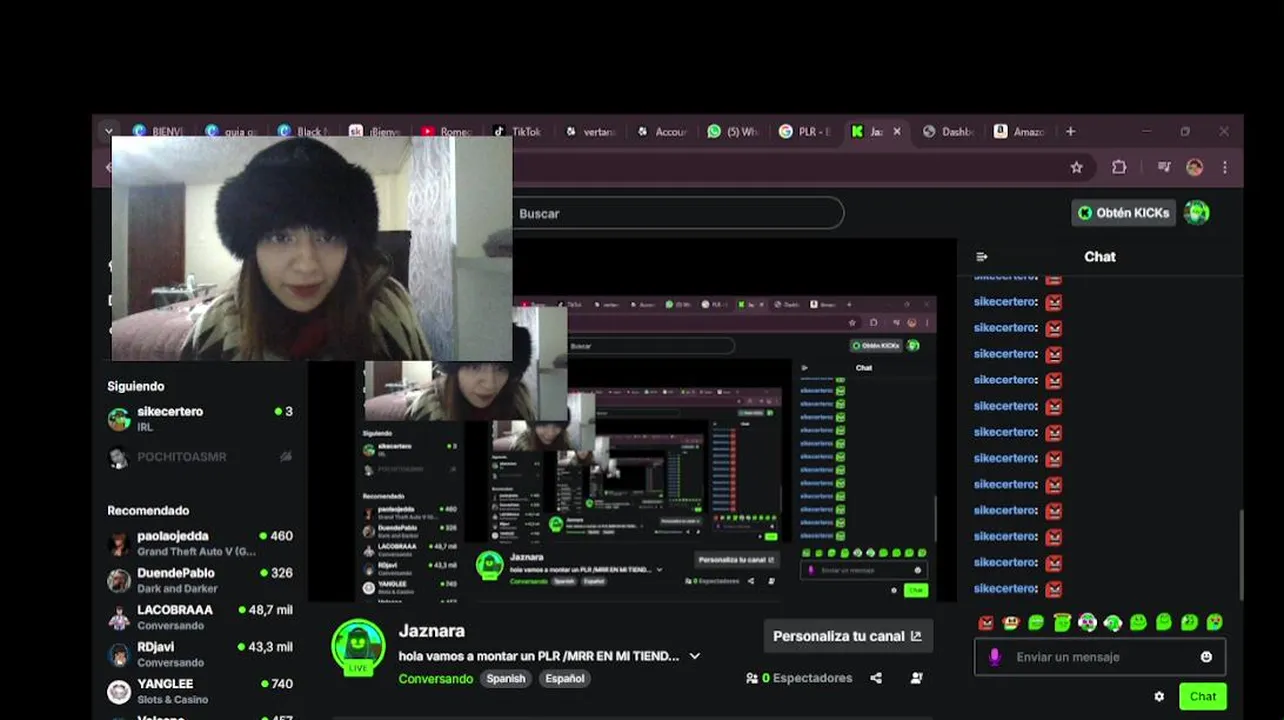This screenshot has width=1284, height=720.
Task: Click the chat panel scrollbar
Action: 1240,555
